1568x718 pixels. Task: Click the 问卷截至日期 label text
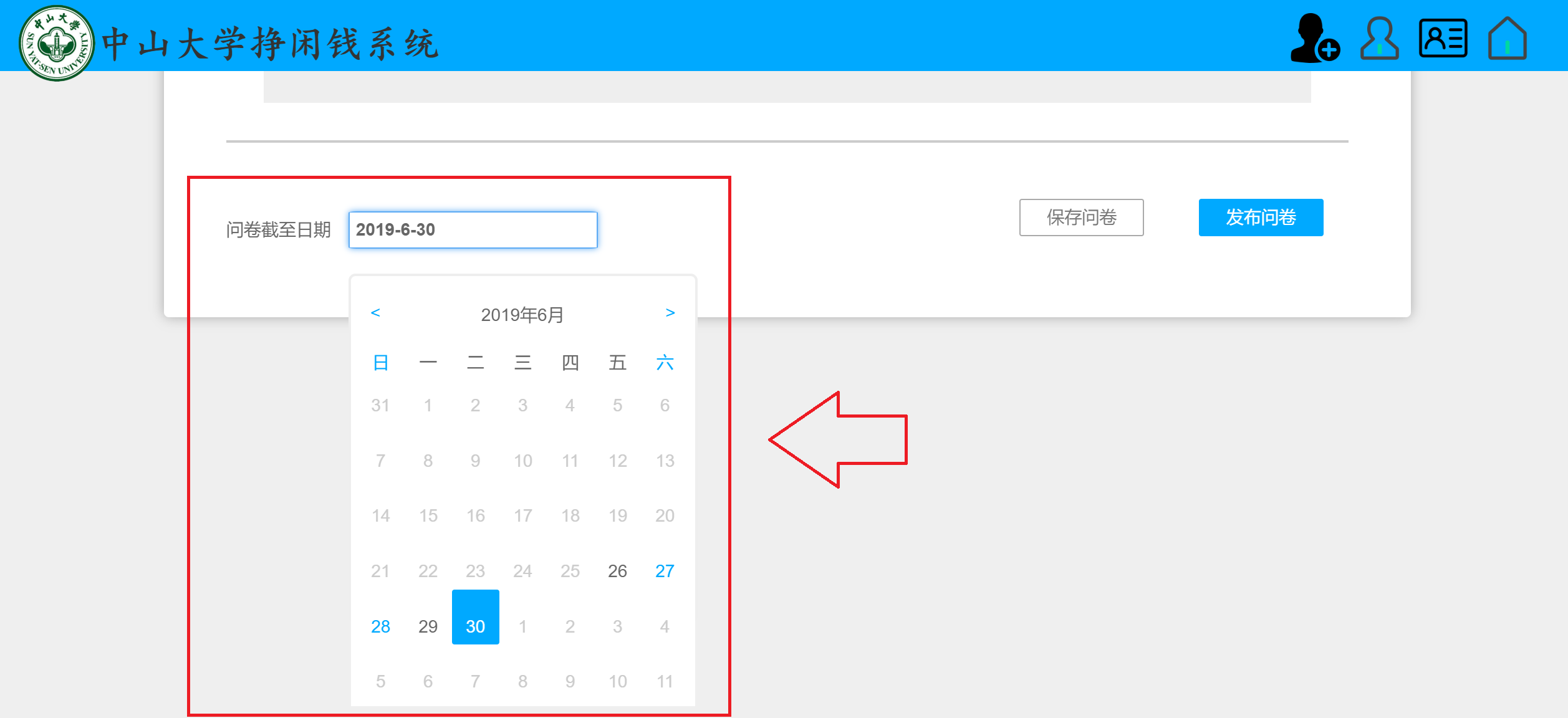click(278, 230)
